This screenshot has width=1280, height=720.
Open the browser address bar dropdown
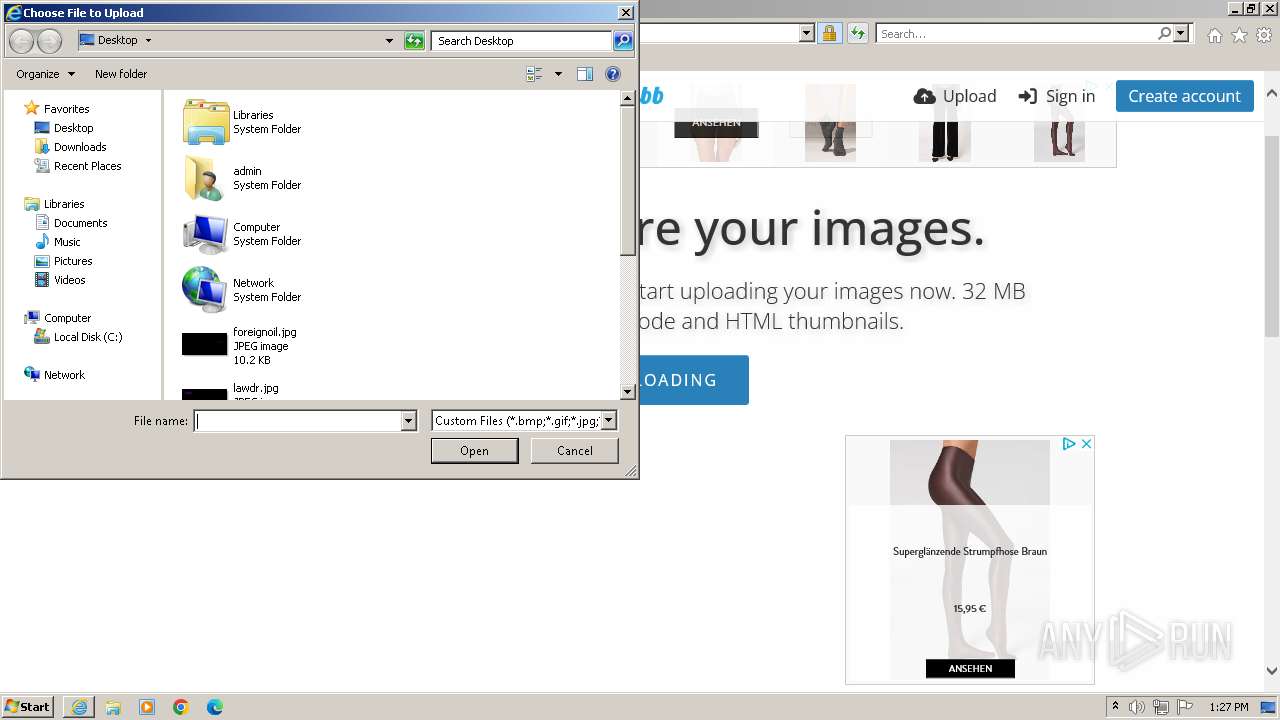pyautogui.click(x=807, y=33)
